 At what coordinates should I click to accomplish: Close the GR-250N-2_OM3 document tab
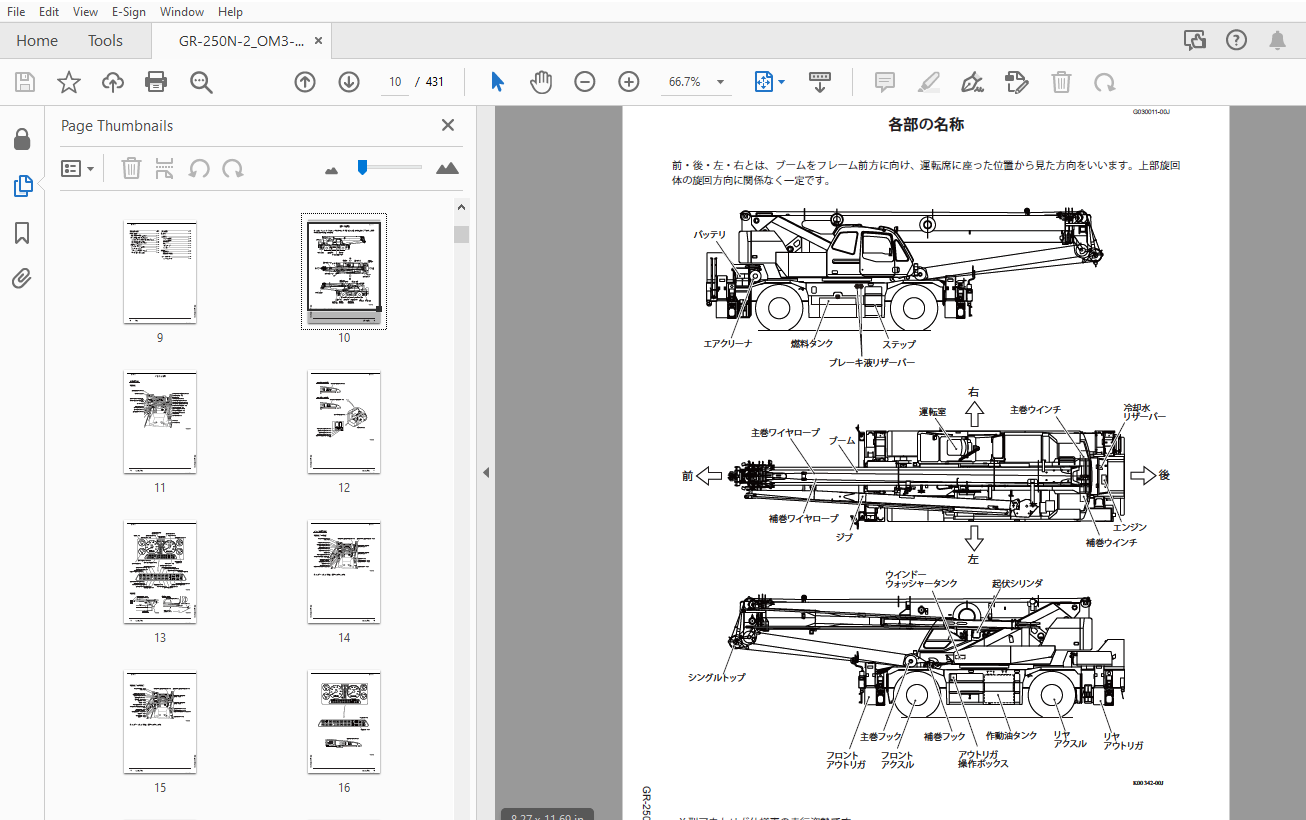318,41
